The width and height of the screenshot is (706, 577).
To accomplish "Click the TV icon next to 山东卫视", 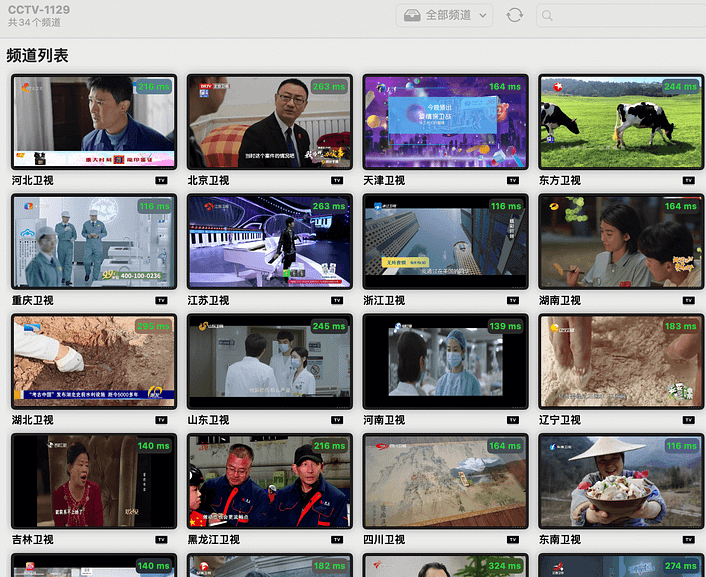I will [337, 420].
